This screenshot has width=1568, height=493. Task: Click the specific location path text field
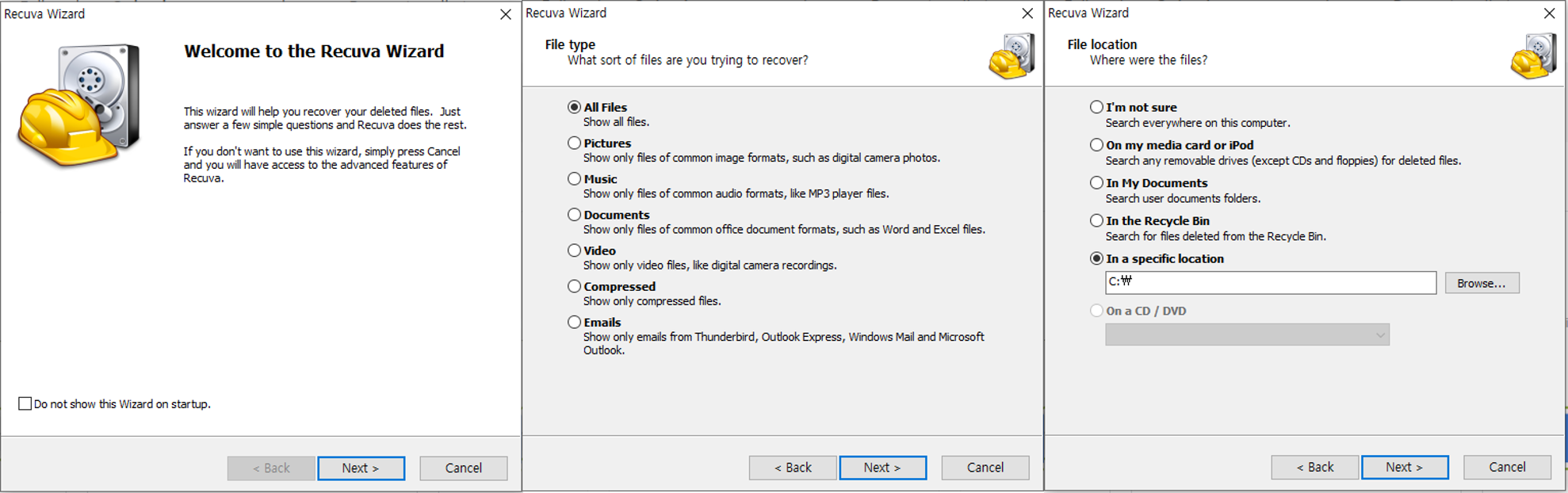1270,282
